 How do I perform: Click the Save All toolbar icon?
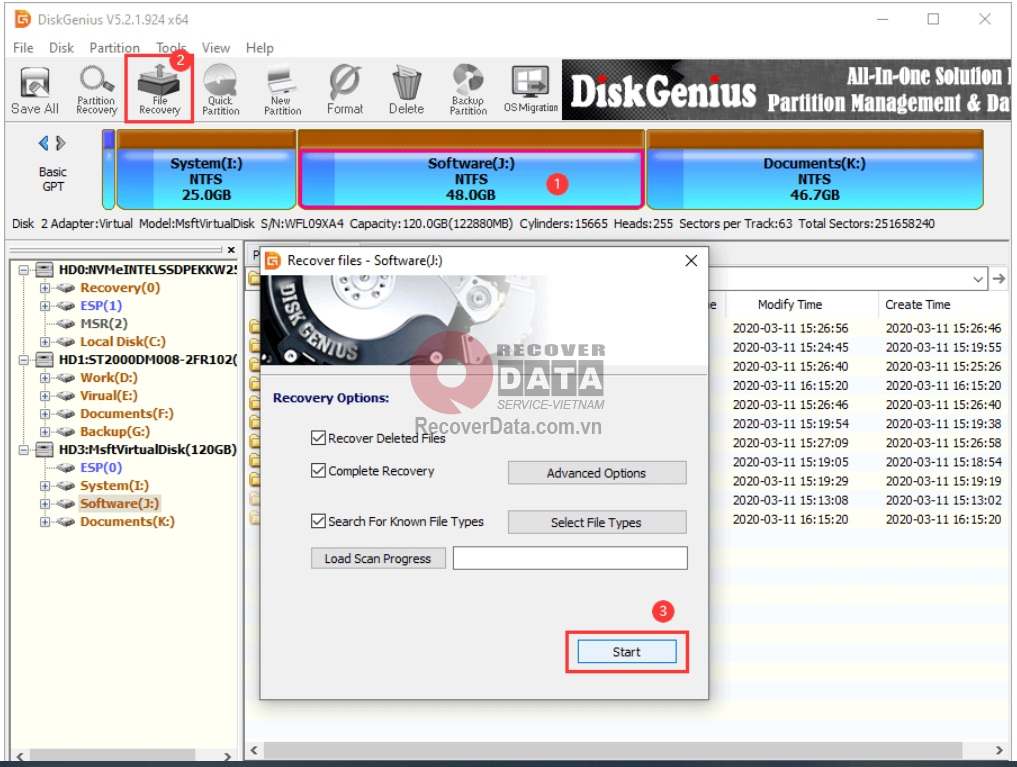pyautogui.click(x=34, y=91)
